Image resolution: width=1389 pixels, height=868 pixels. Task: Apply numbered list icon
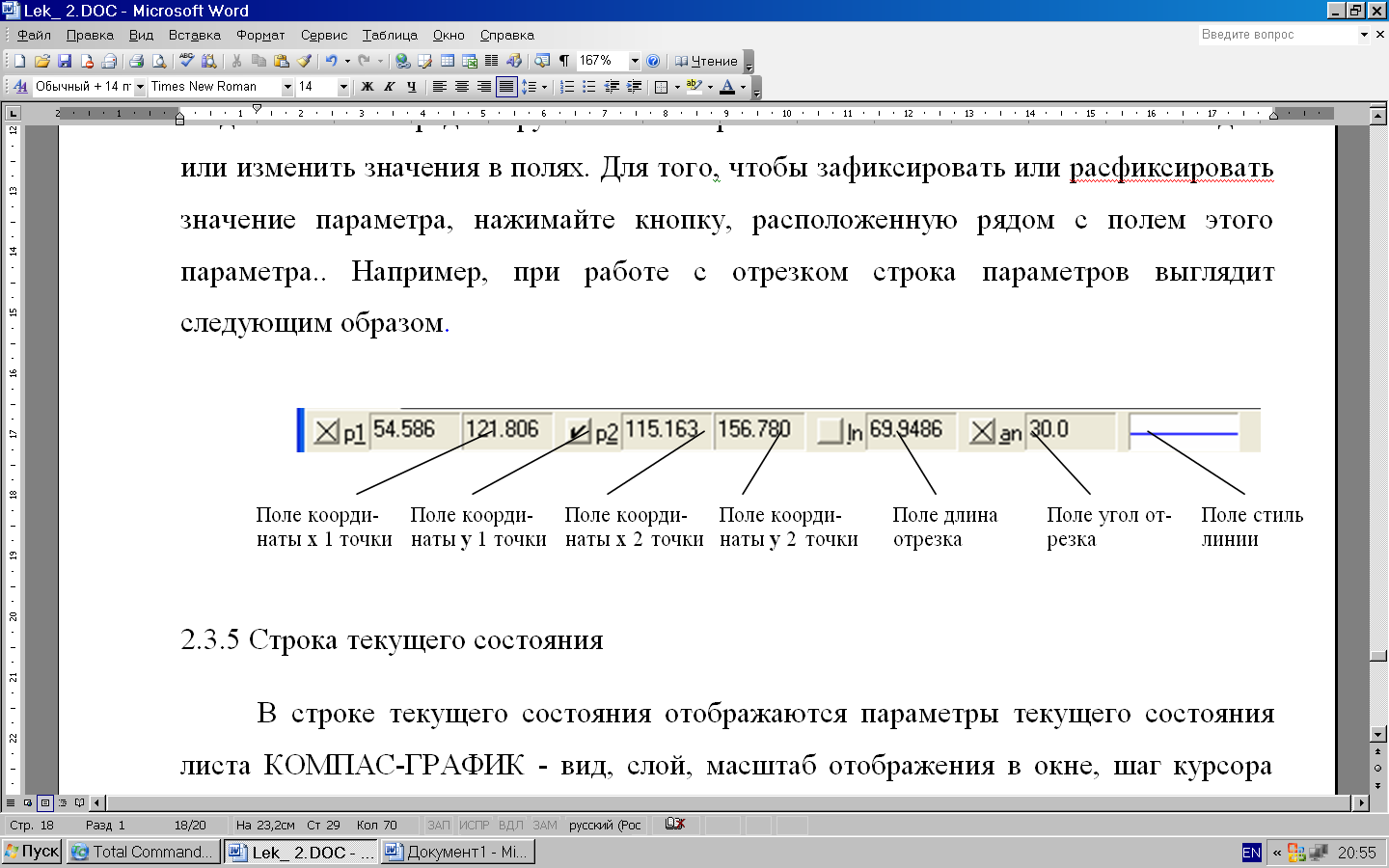click(567, 87)
